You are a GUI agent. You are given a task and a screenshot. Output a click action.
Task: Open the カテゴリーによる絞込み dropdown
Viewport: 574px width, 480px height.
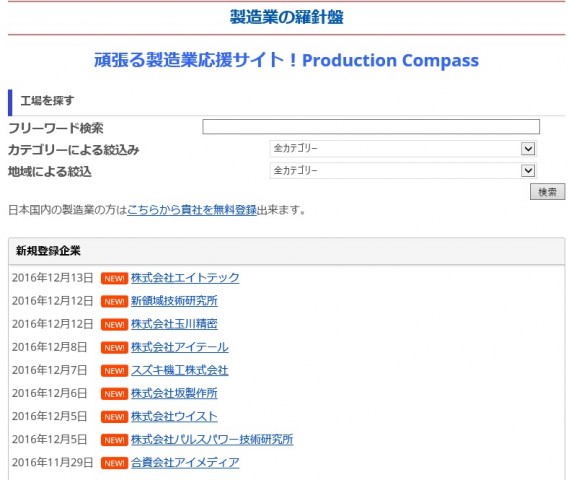click(403, 149)
